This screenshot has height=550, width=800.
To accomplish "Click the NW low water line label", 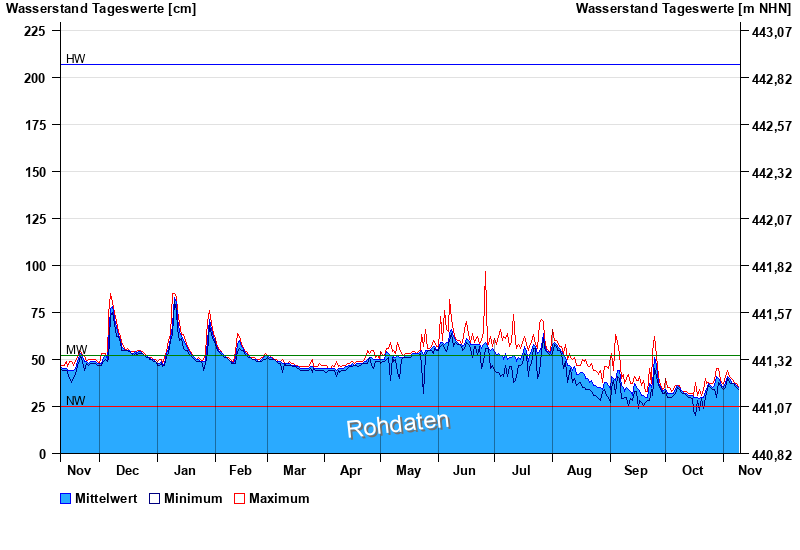I will [x=76, y=401].
